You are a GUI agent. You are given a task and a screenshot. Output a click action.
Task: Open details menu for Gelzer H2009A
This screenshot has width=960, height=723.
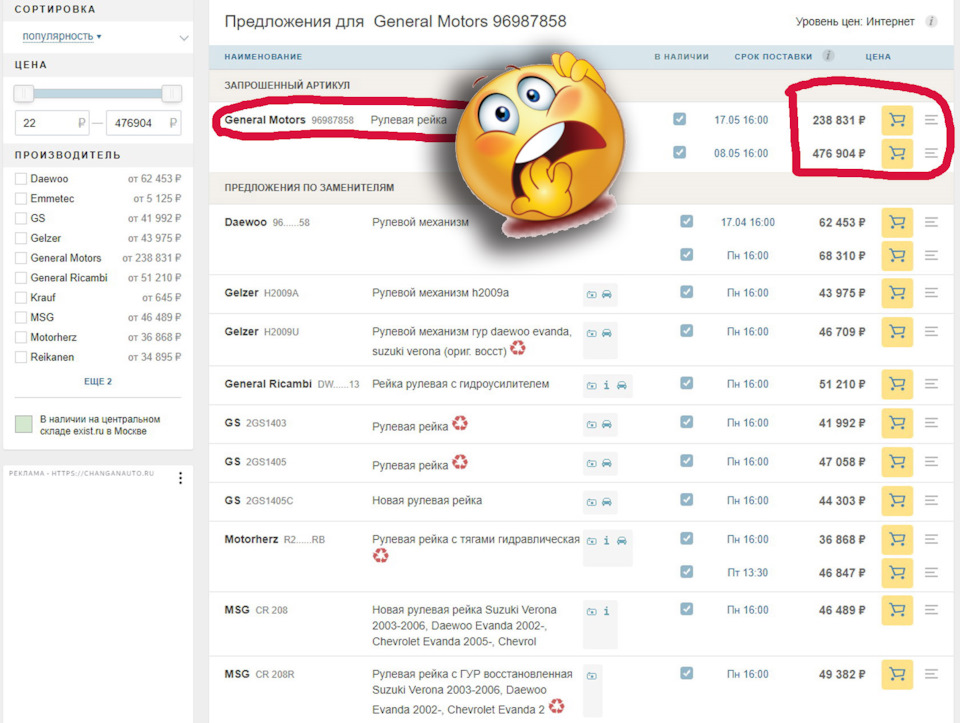tap(931, 293)
